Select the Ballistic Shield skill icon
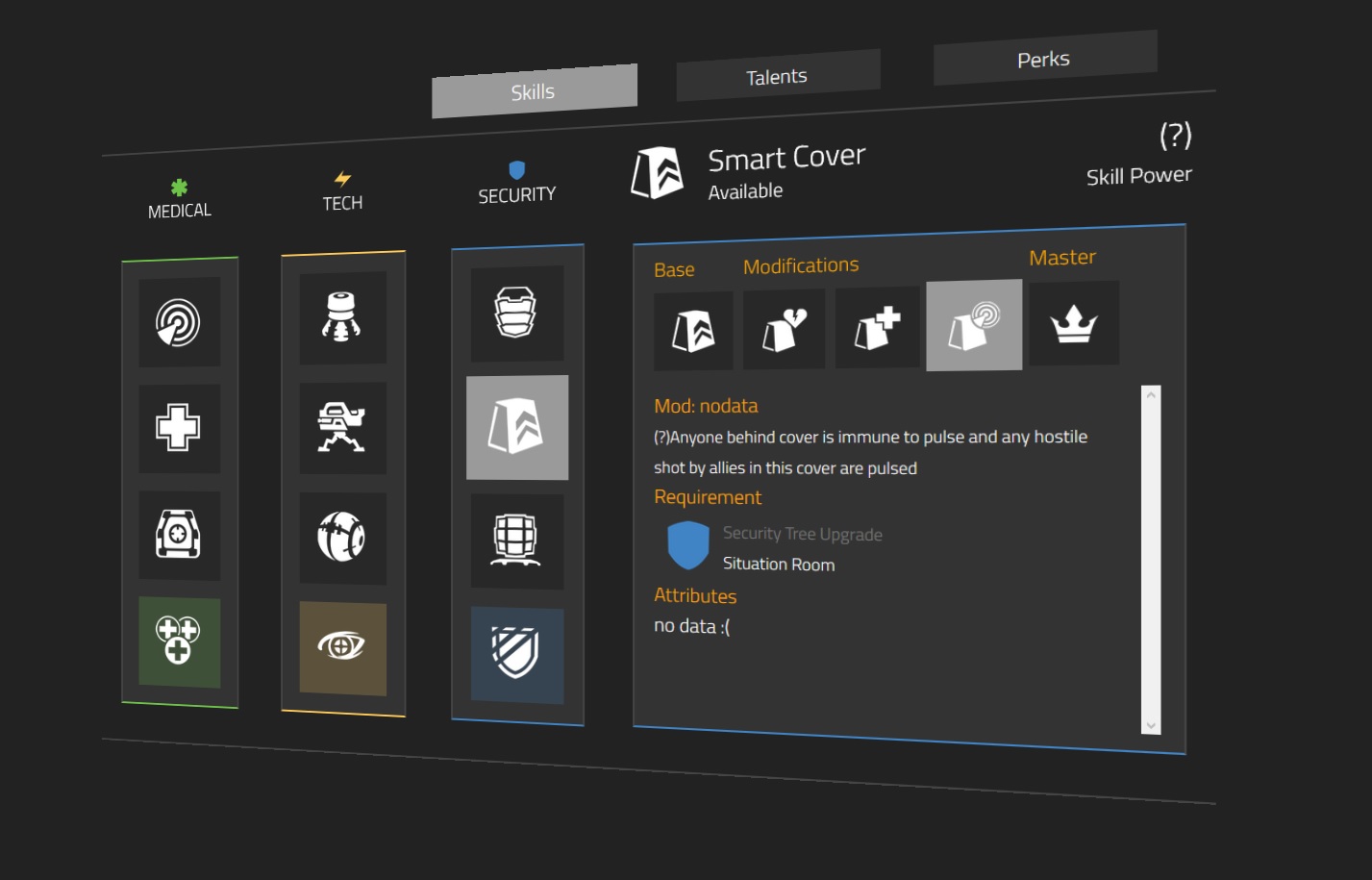Image resolution: width=1372 pixels, height=880 pixels. pyautogui.click(x=516, y=314)
